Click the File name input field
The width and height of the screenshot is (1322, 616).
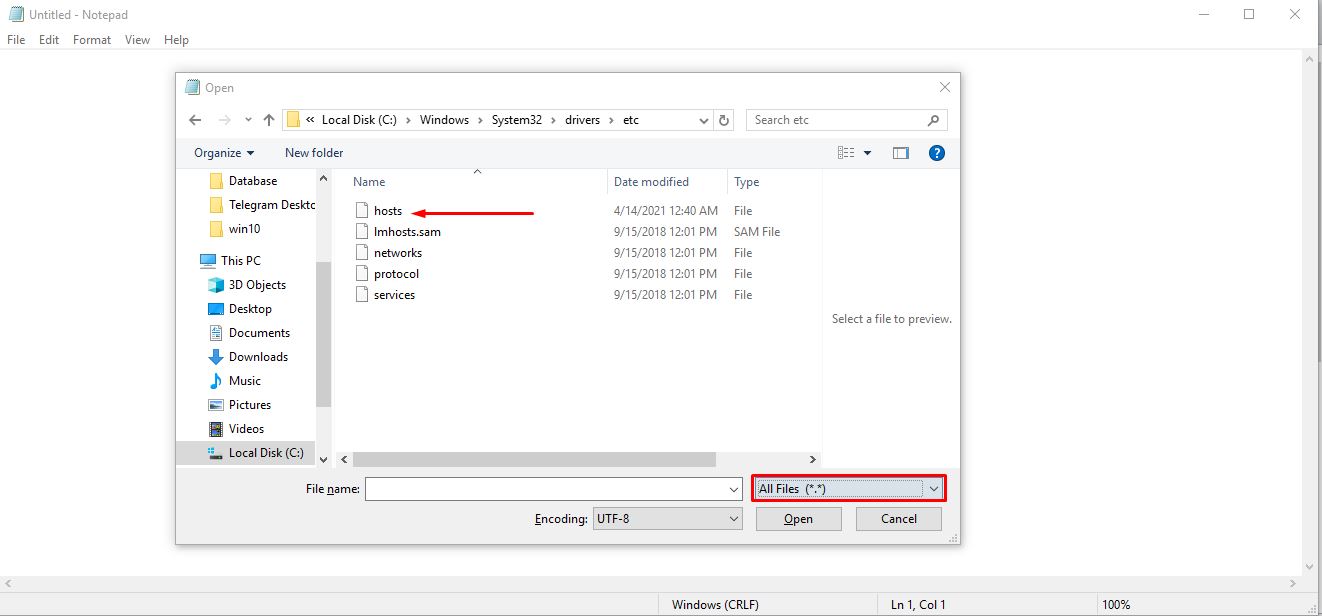(x=546, y=489)
